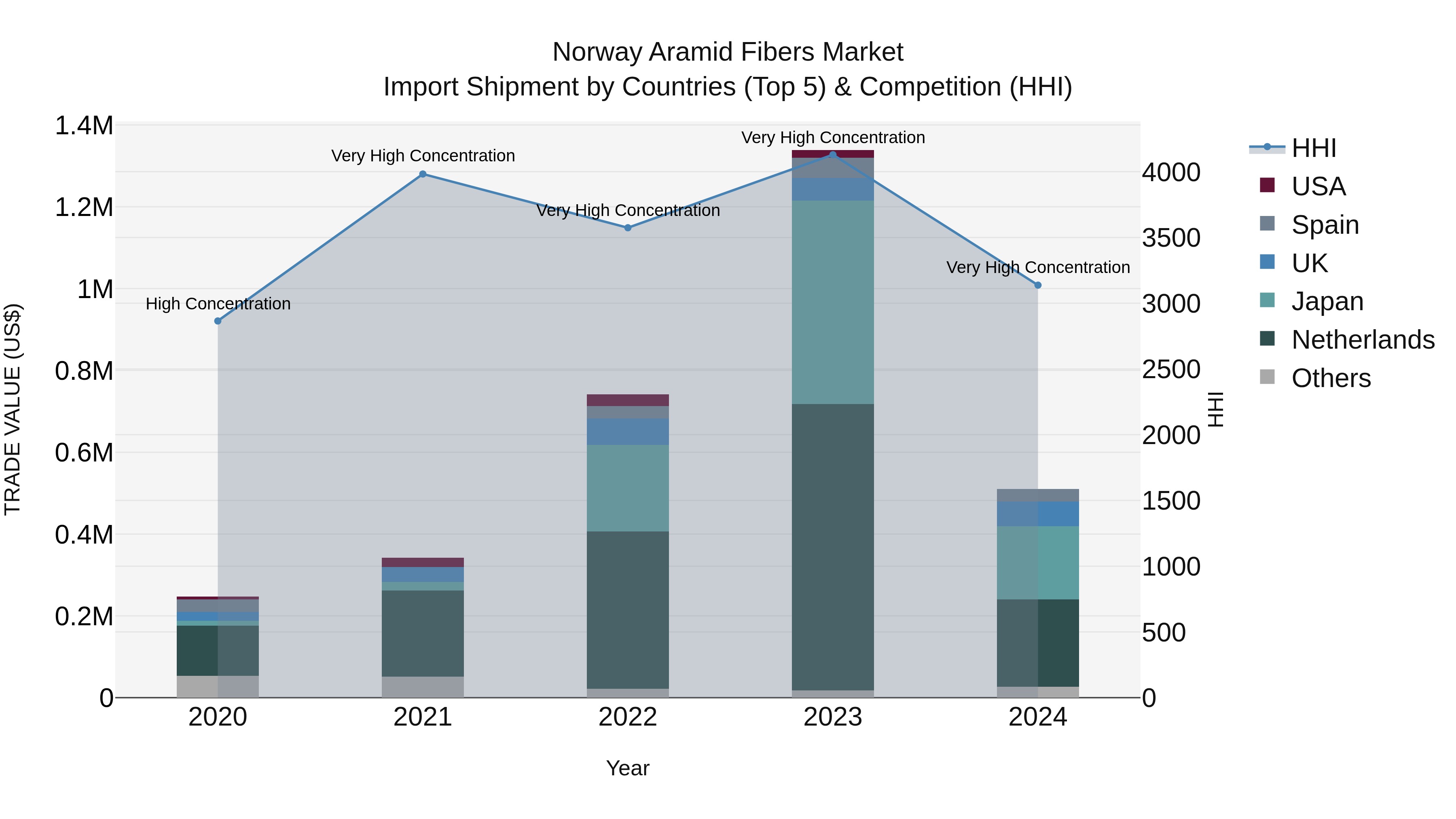Click the 2021 x-axis tick label
Viewport: 1456px width, 819px height.
click(423, 717)
